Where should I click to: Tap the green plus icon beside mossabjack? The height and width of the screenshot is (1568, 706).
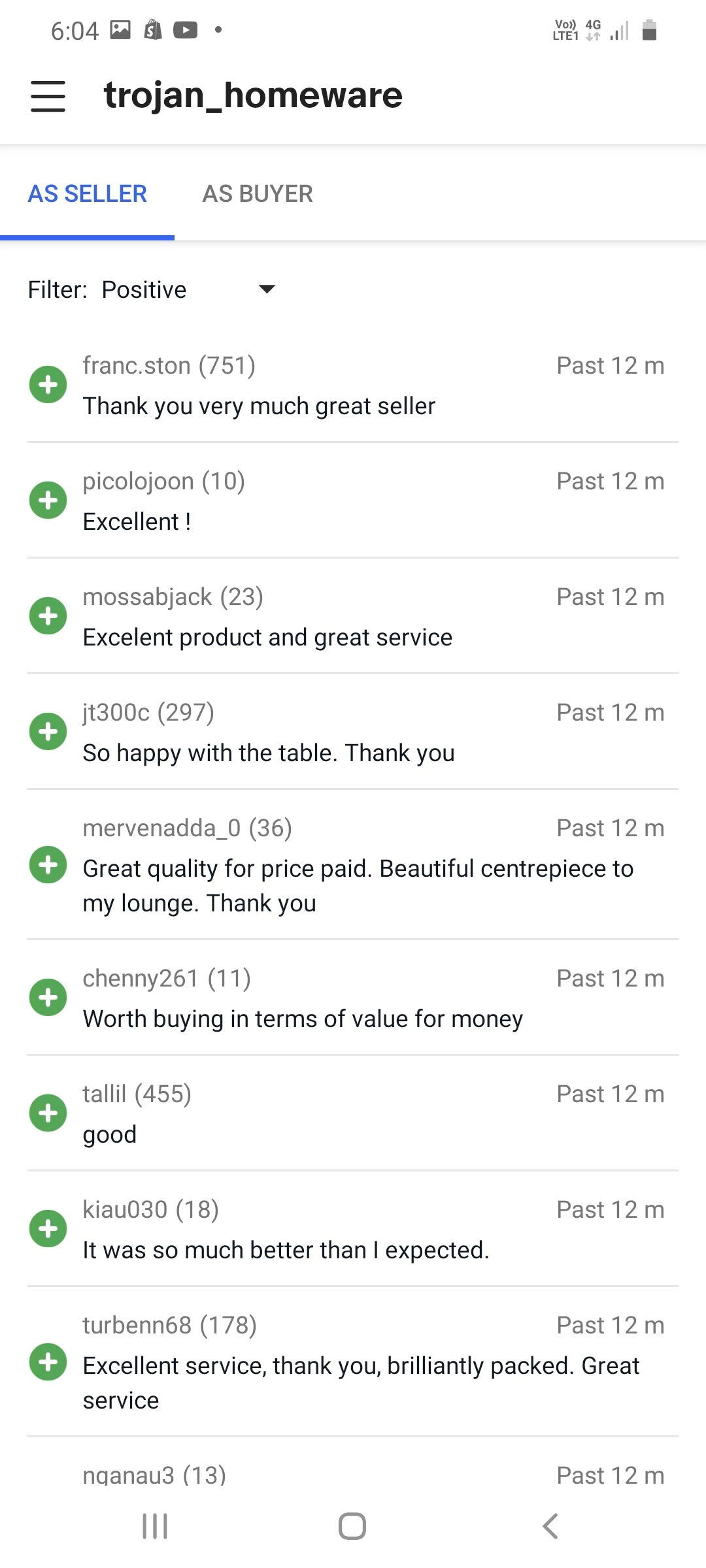pos(48,616)
